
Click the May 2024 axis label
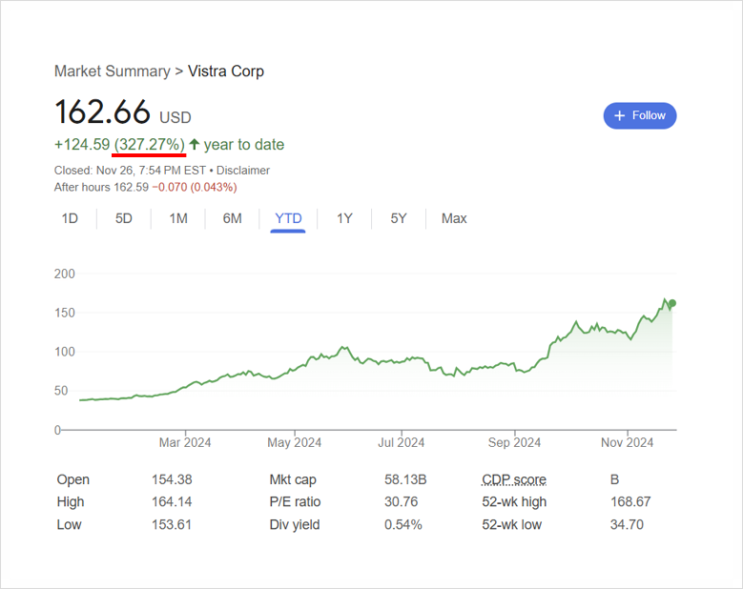(294, 443)
